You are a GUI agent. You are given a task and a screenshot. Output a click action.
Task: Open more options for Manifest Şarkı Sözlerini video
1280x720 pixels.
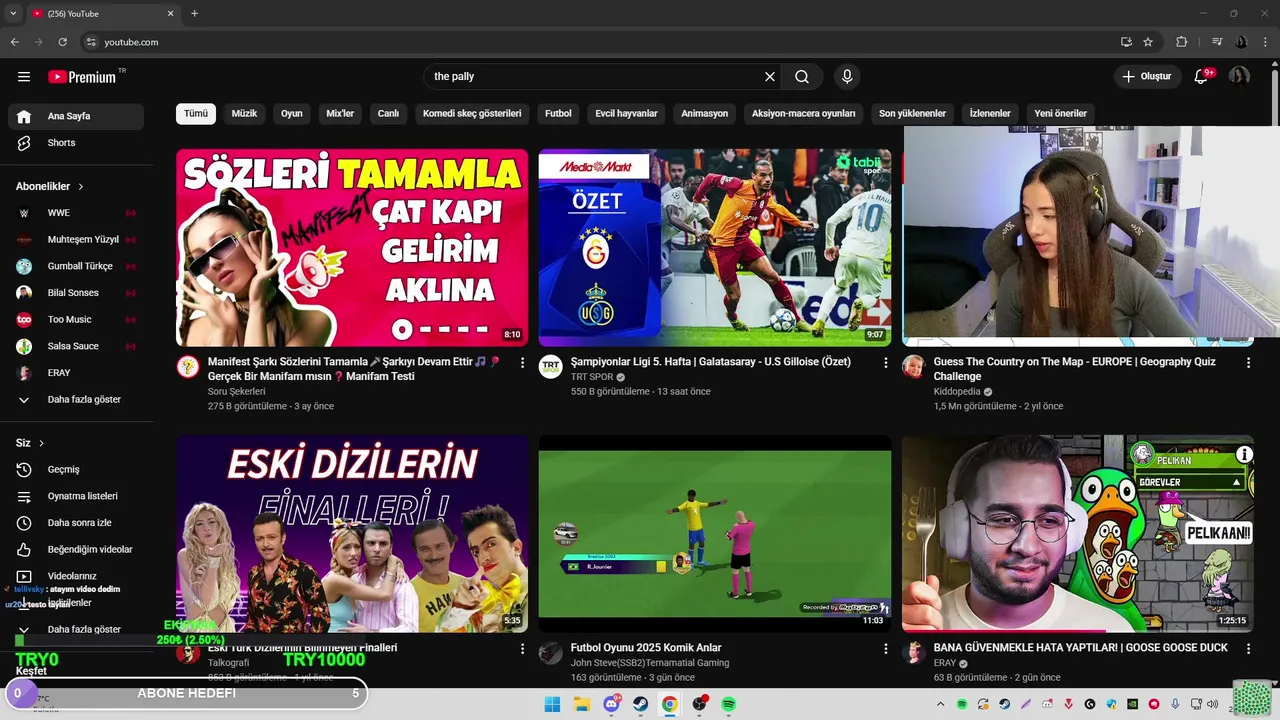pos(522,363)
